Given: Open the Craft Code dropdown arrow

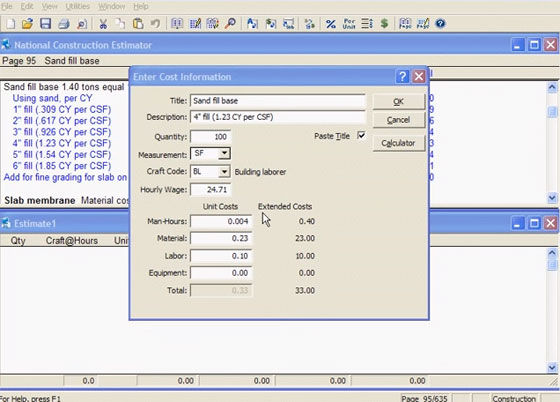Looking at the screenshot, I should [x=224, y=172].
